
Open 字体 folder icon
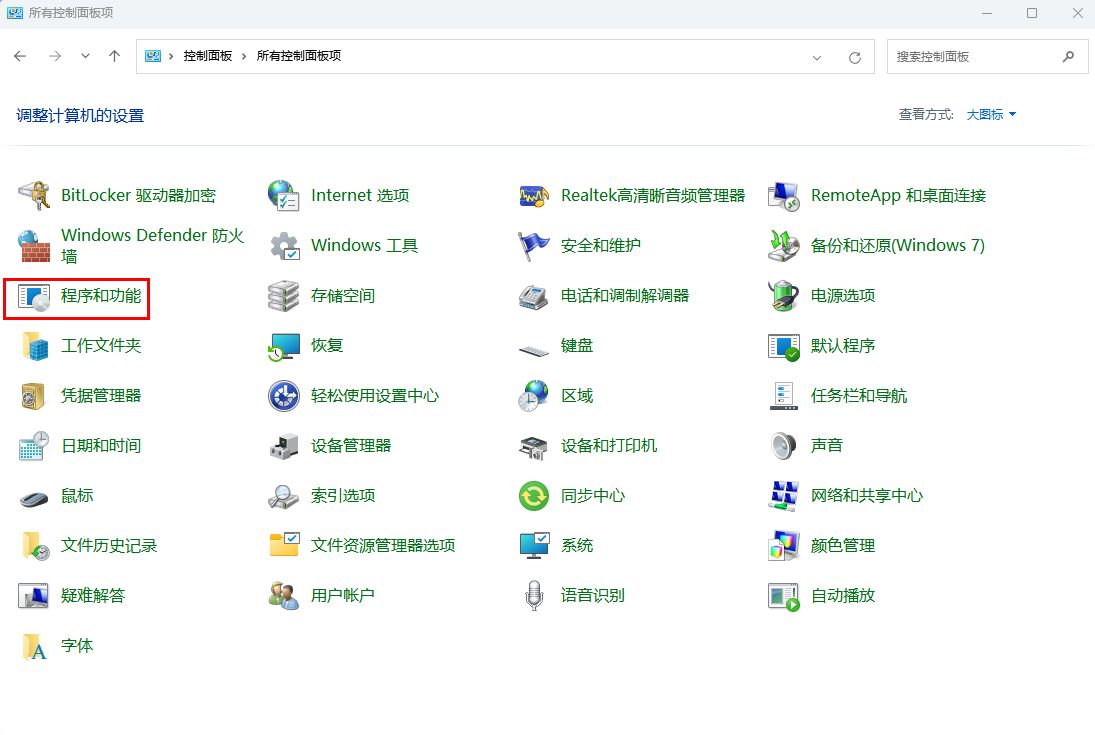[x=34, y=646]
